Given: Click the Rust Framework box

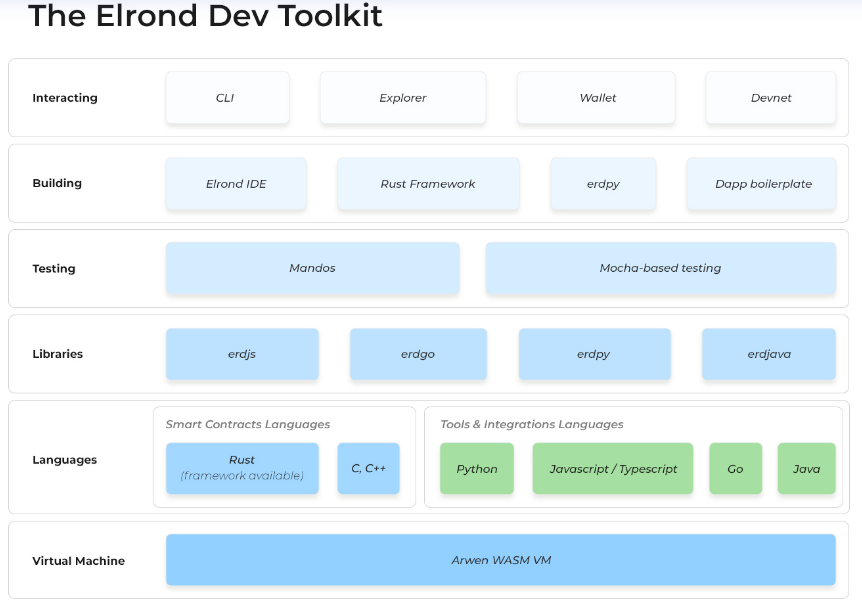Looking at the screenshot, I should point(427,184).
